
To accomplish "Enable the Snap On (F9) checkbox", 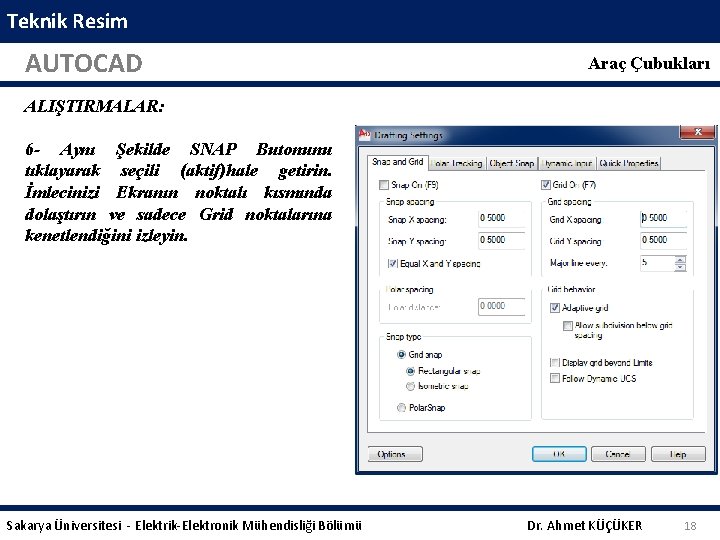I will click(x=384, y=185).
